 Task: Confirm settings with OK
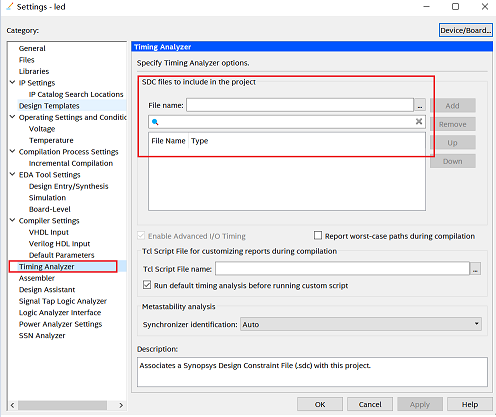pyautogui.click(x=320, y=404)
